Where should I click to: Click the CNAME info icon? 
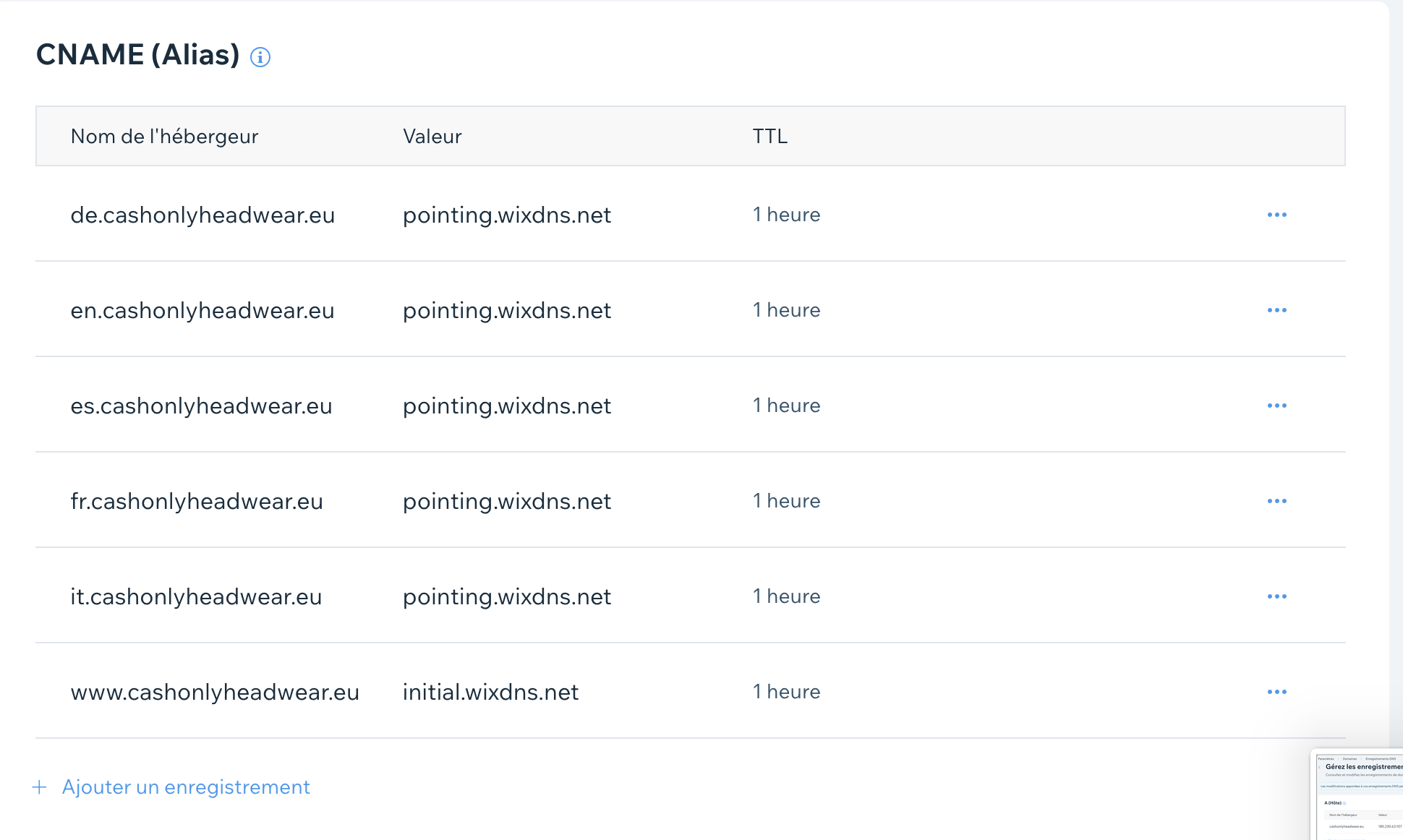click(260, 57)
